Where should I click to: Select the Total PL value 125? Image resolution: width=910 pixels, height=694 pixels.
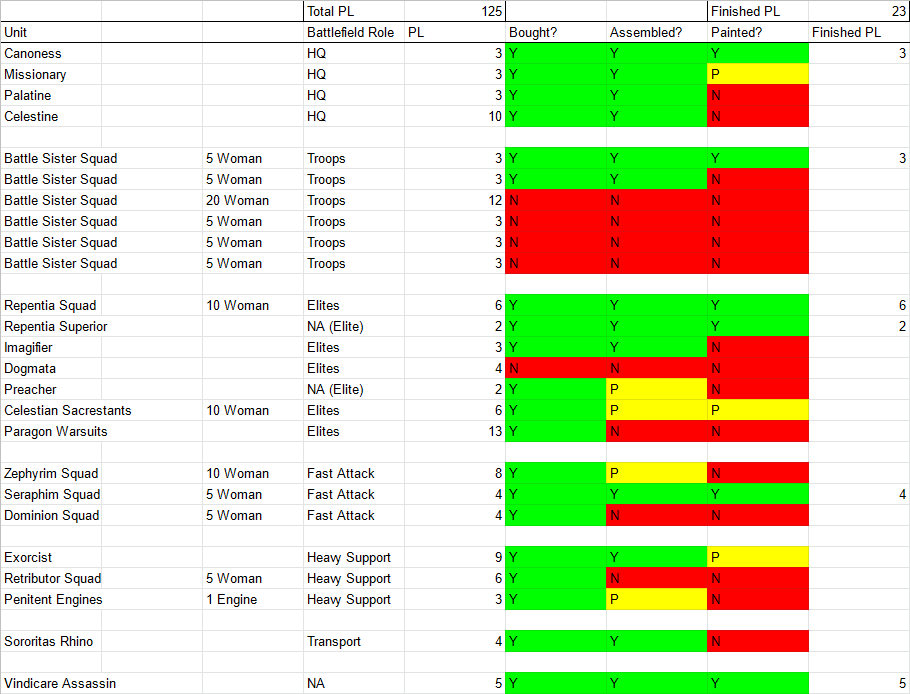coord(455,12)
